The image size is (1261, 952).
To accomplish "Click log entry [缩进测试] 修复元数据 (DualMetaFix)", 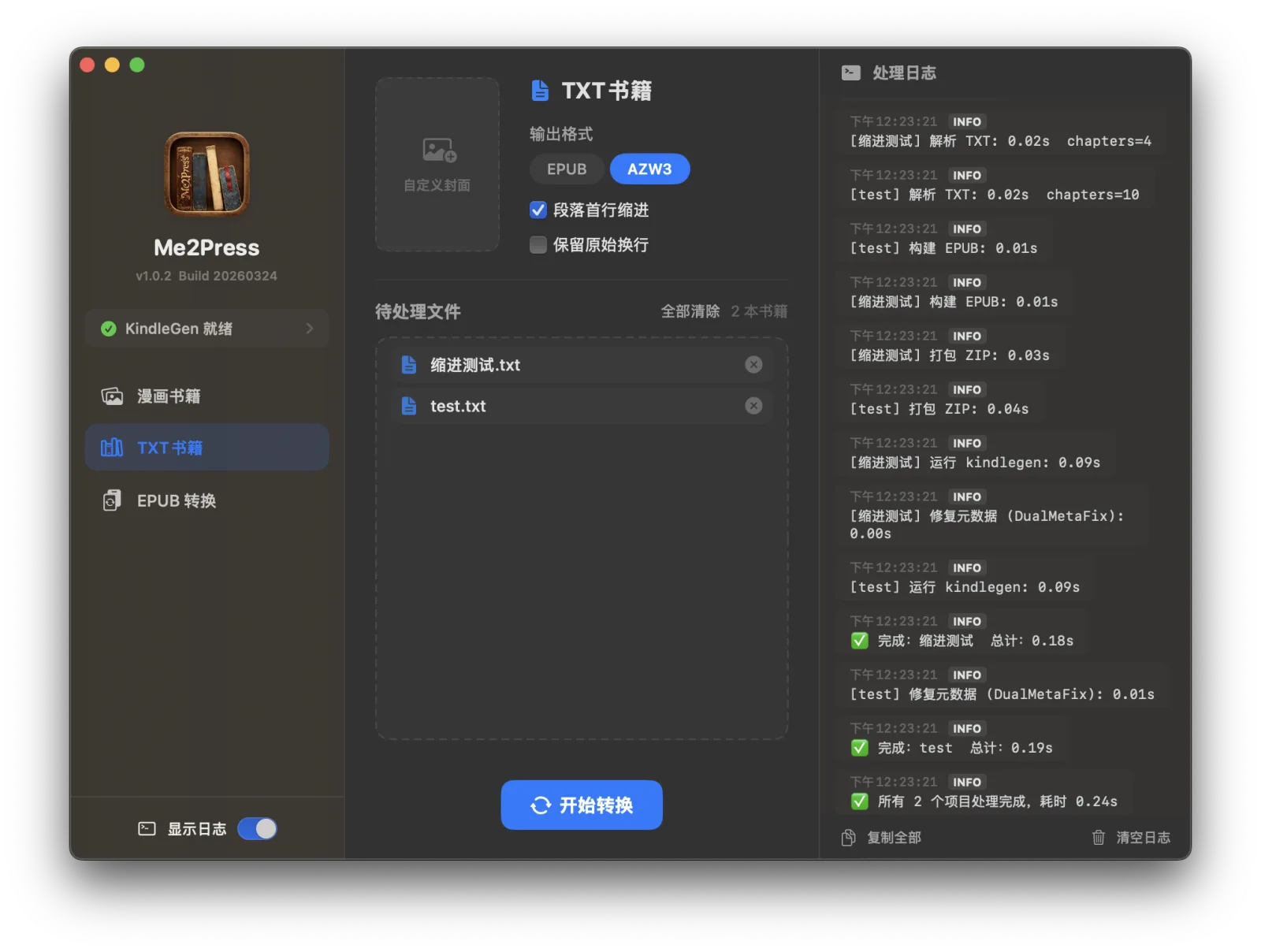I will (x=992, y=515).
